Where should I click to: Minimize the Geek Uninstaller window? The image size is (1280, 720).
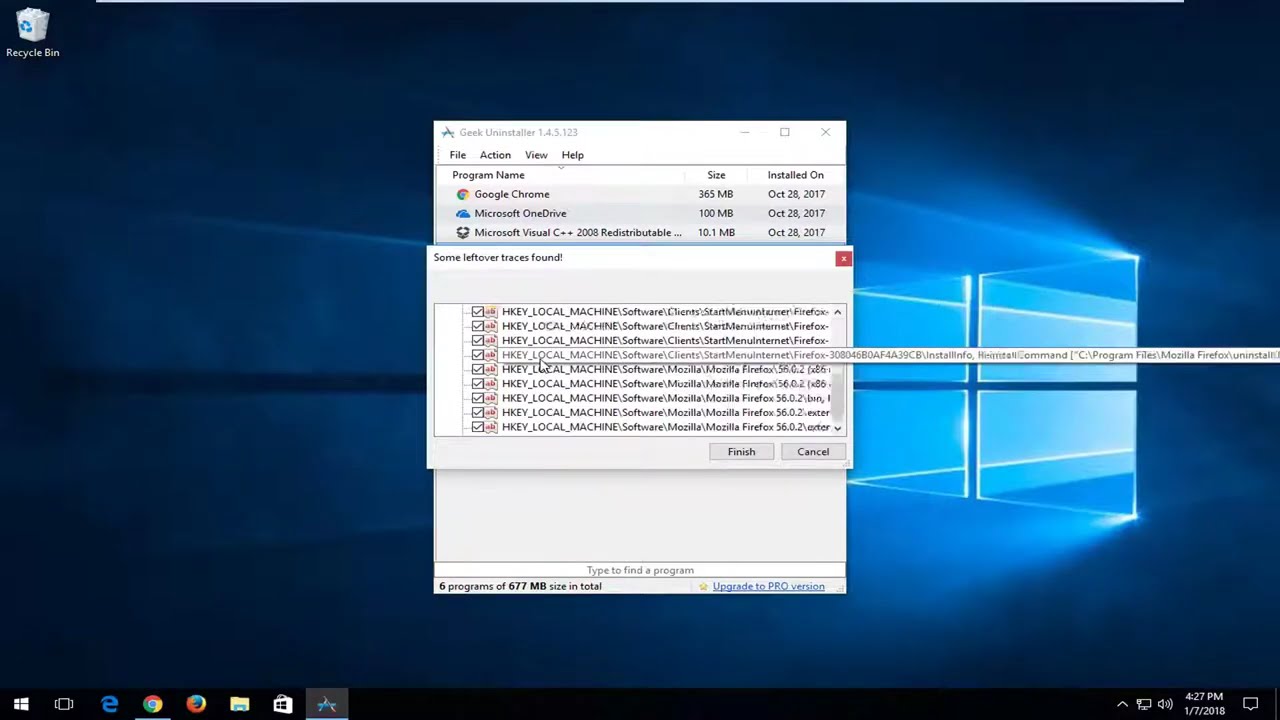click(x=744, y=132)
